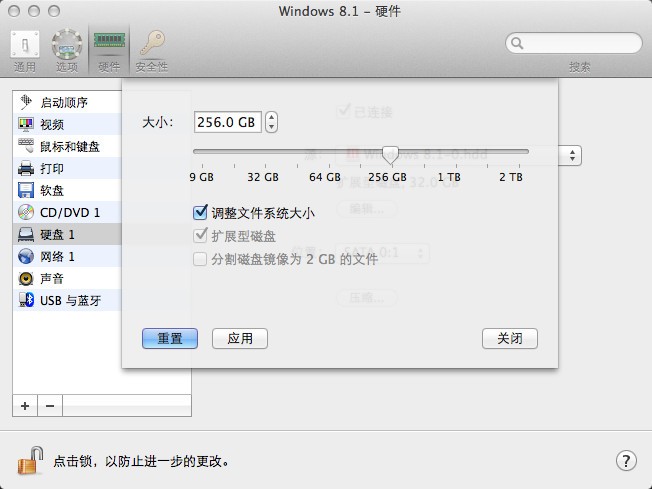
Task: Click the dimmed 编辑... button
Action: click(x=367, y=208)
